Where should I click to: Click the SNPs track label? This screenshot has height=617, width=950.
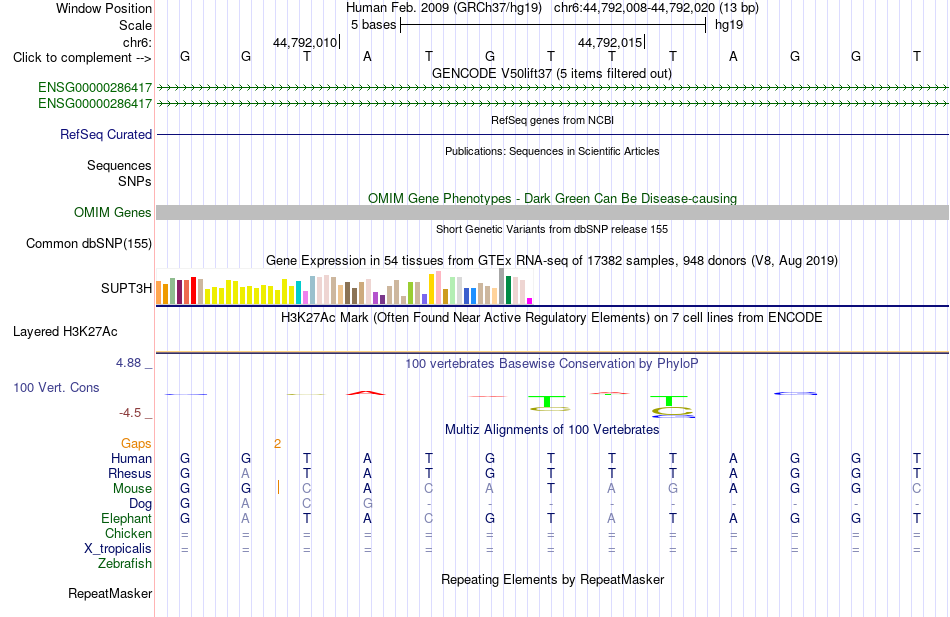click(135, 181)
